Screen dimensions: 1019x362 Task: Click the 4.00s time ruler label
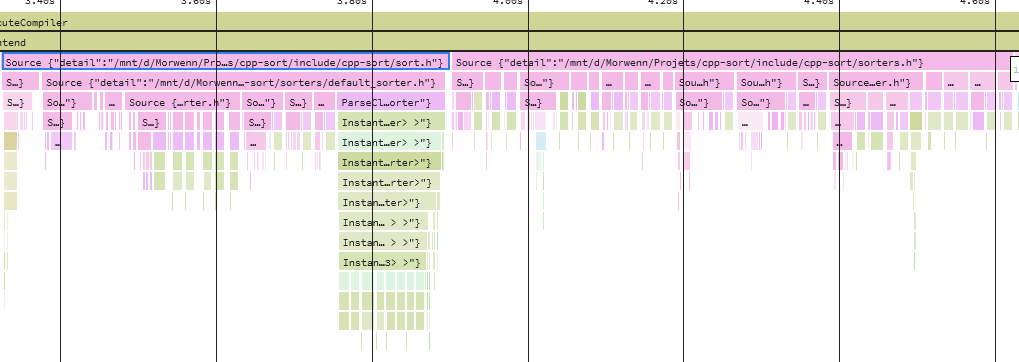508,3
